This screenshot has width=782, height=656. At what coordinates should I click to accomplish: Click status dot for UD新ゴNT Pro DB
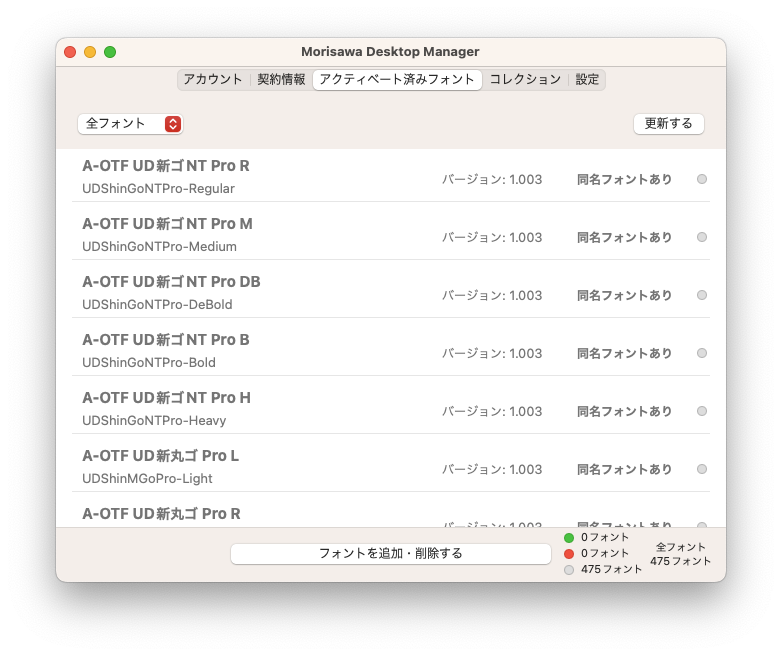point(702,295)
